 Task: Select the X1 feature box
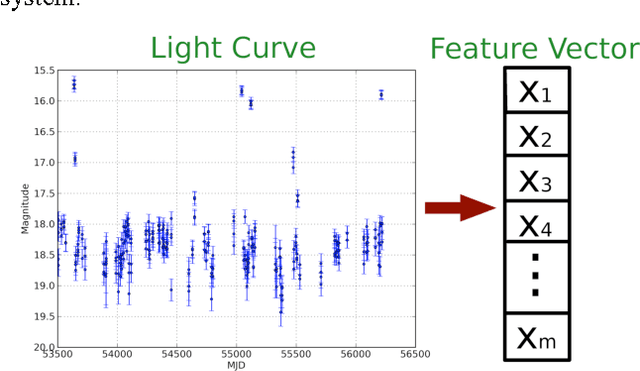tap(537, 90)
